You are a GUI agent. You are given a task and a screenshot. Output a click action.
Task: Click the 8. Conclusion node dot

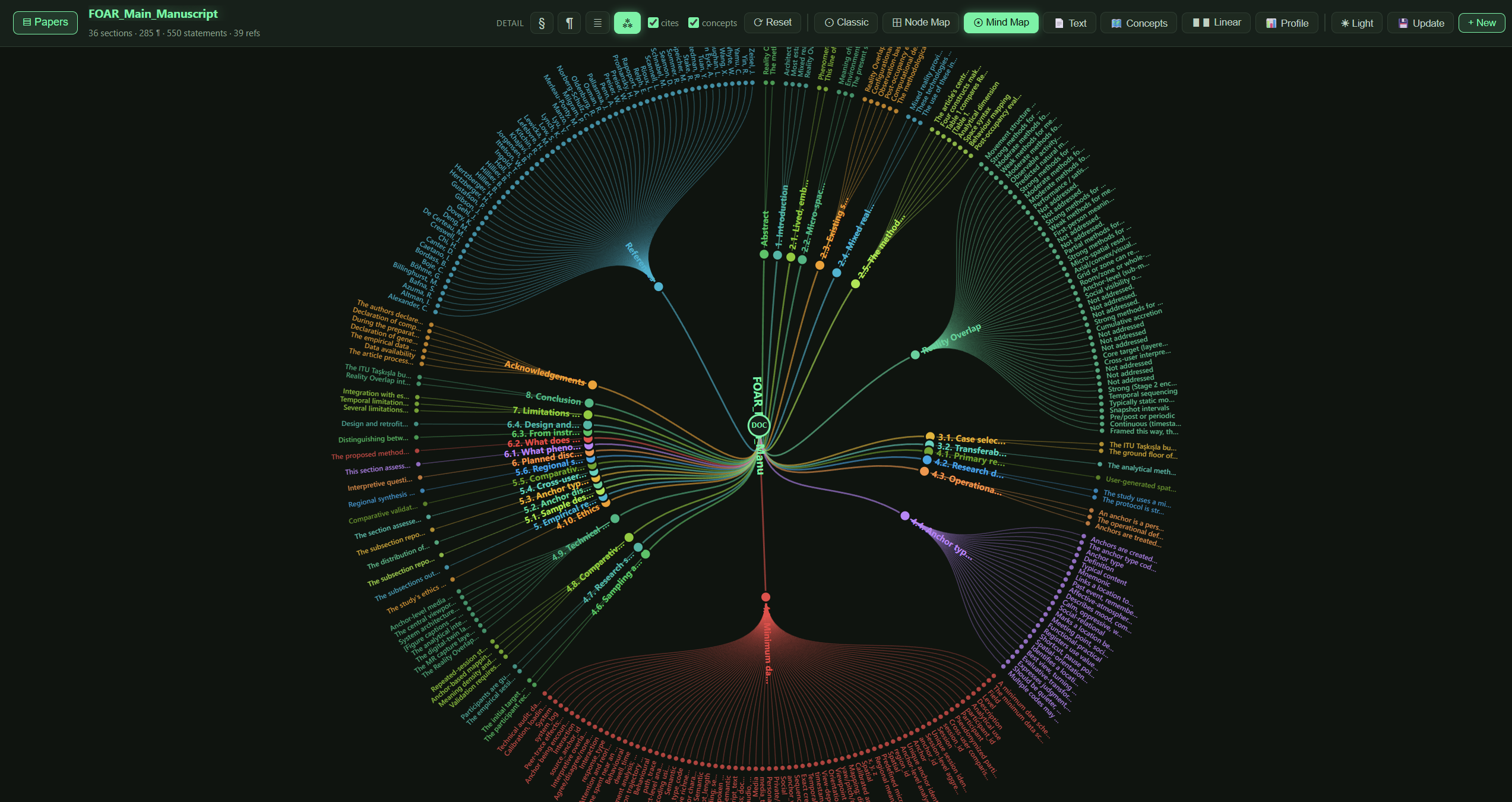click(589, 403)
